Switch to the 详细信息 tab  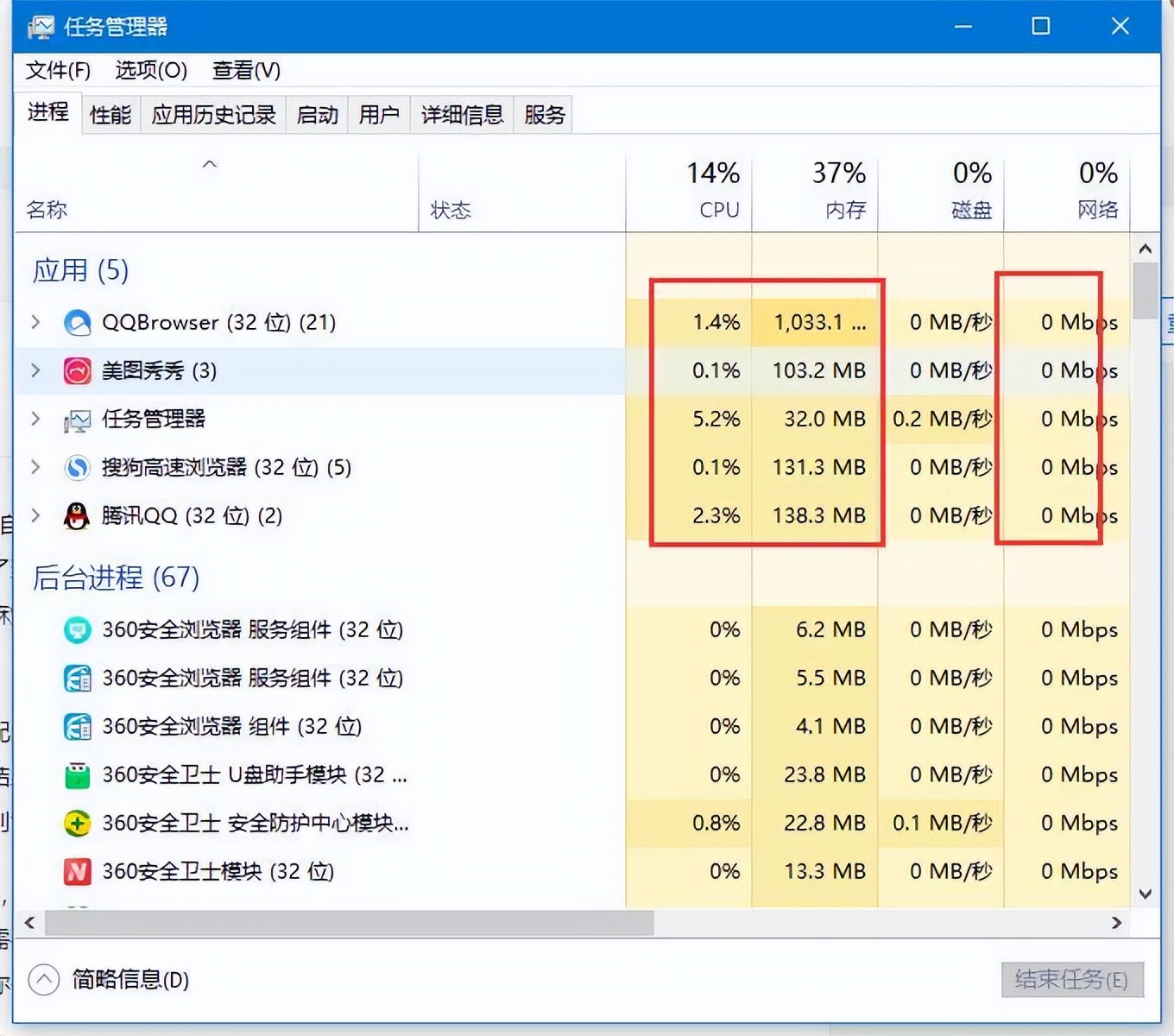coord(462,115)
